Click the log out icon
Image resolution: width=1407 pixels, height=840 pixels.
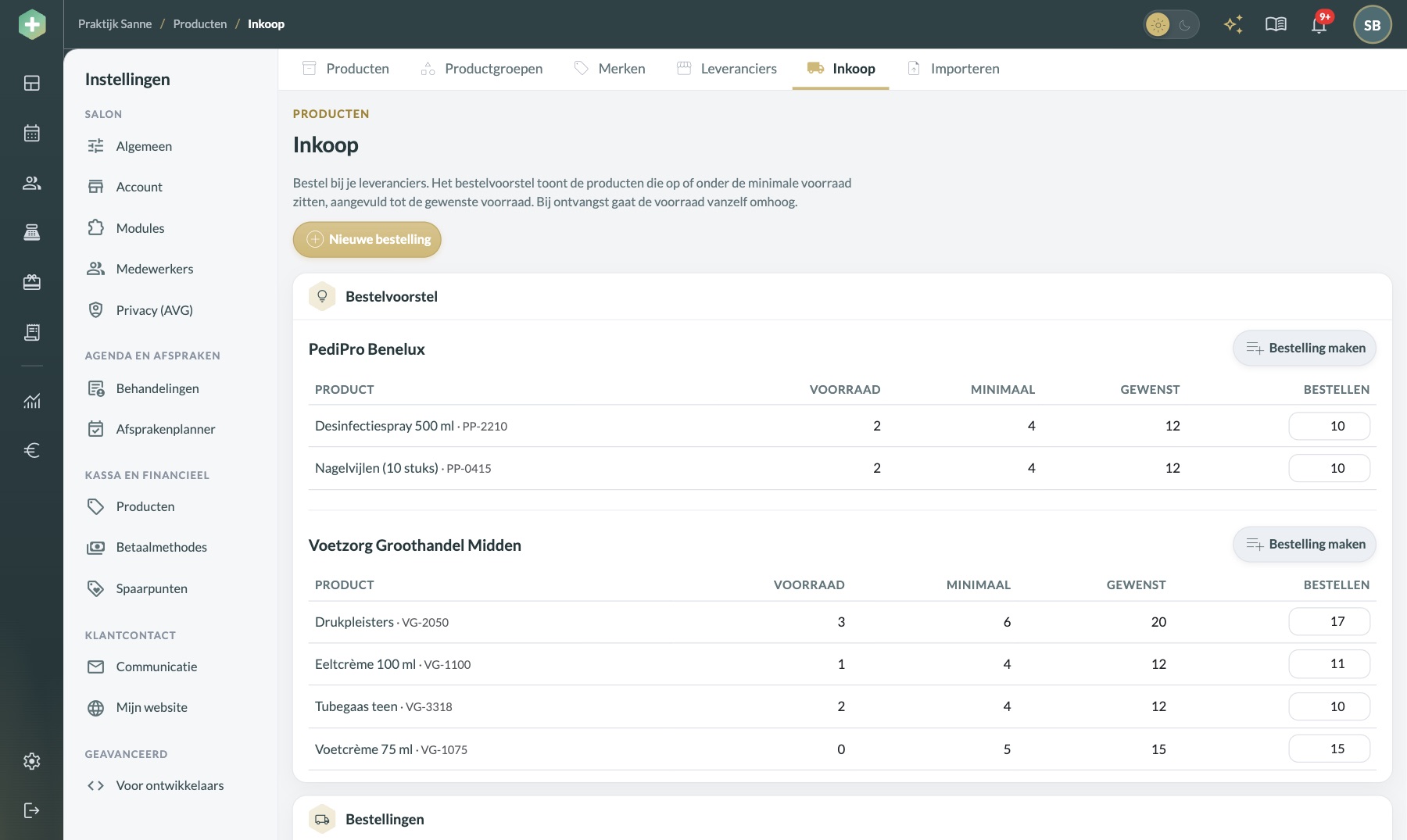click(x=31, y=810)
